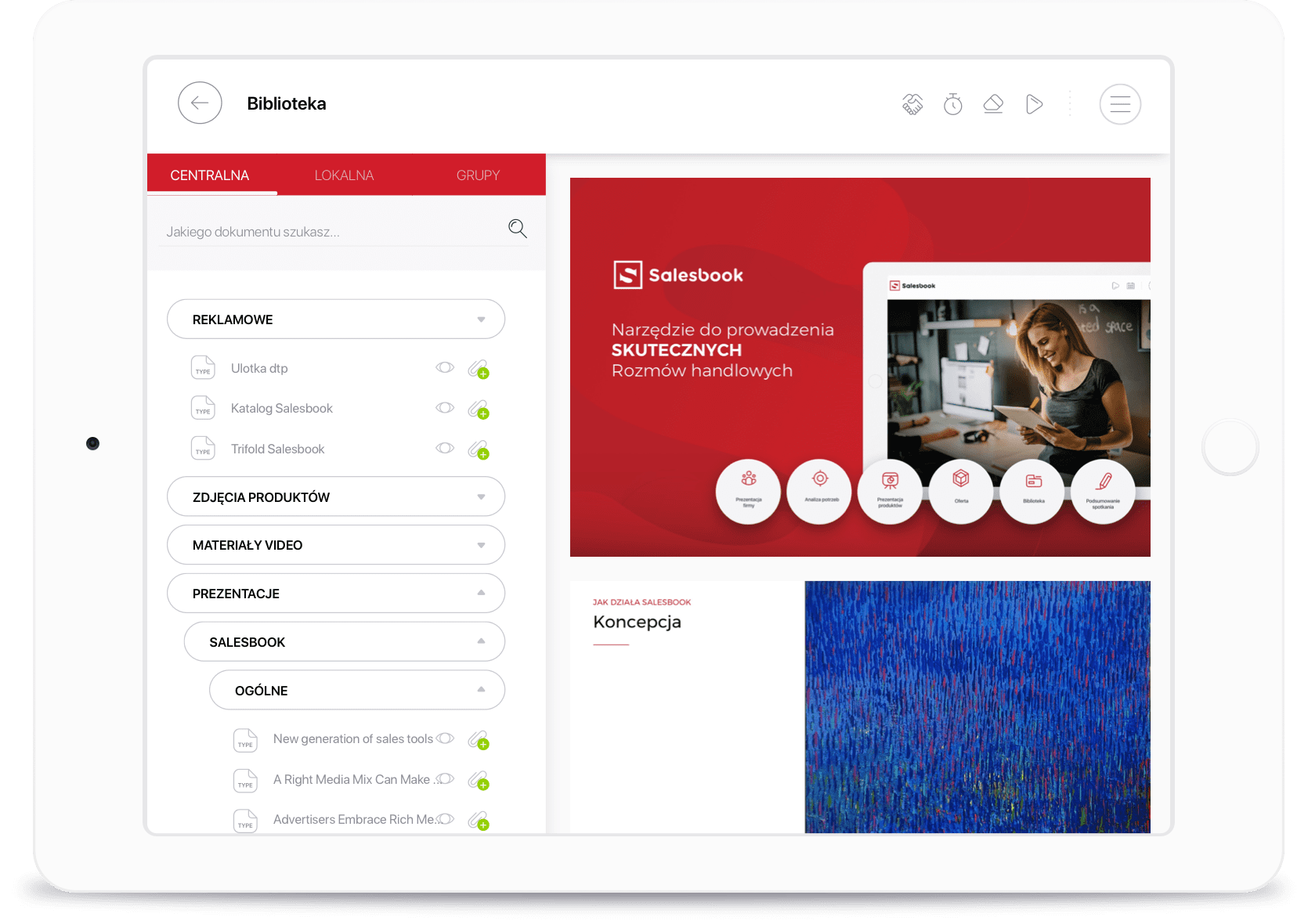Collapse the SALESBOOK subcategory
The width and height of the screenshot is (1308, 924).
tap(345, 642)
